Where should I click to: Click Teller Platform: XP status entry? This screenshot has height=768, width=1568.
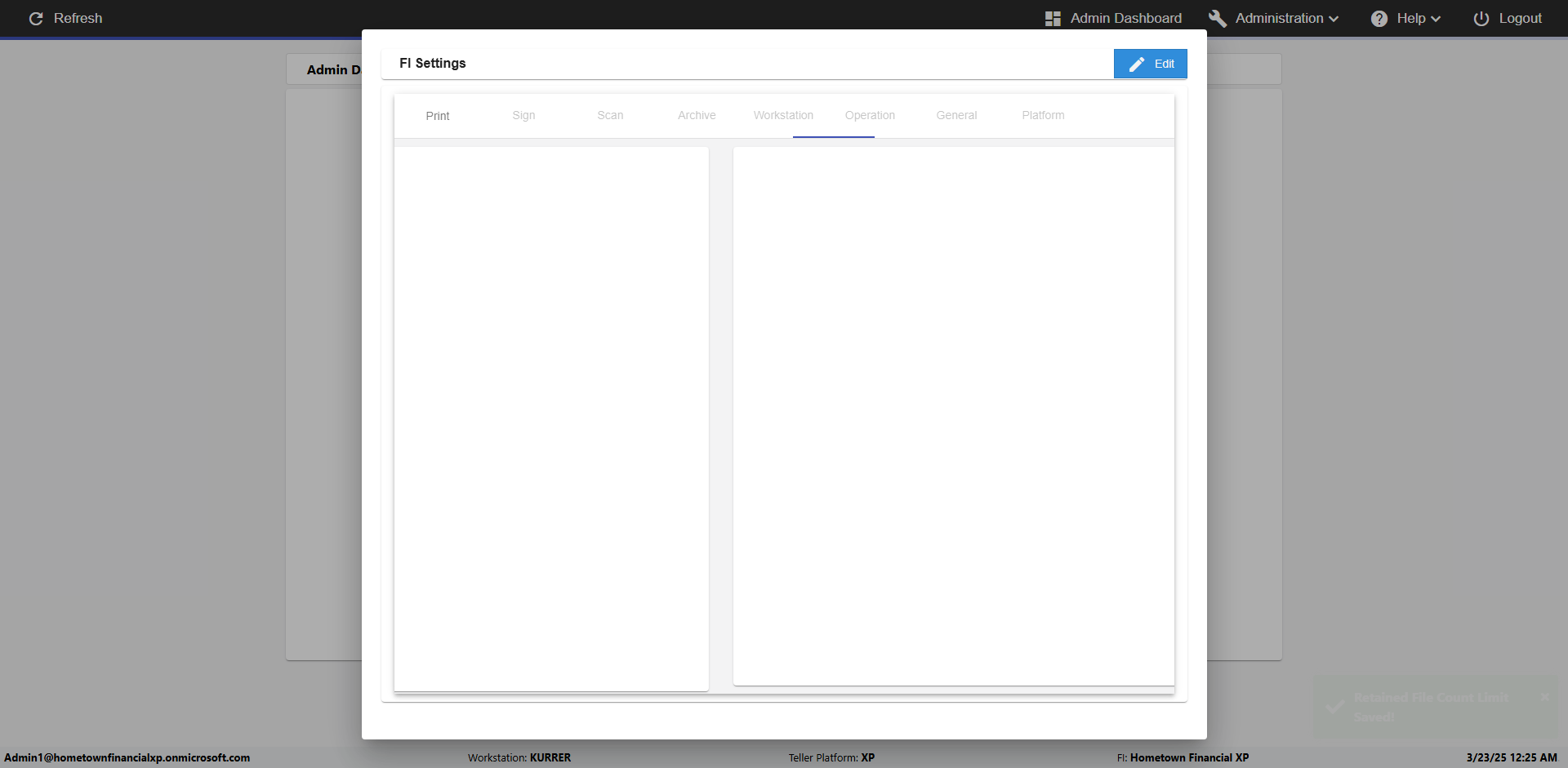coord(831,757)
